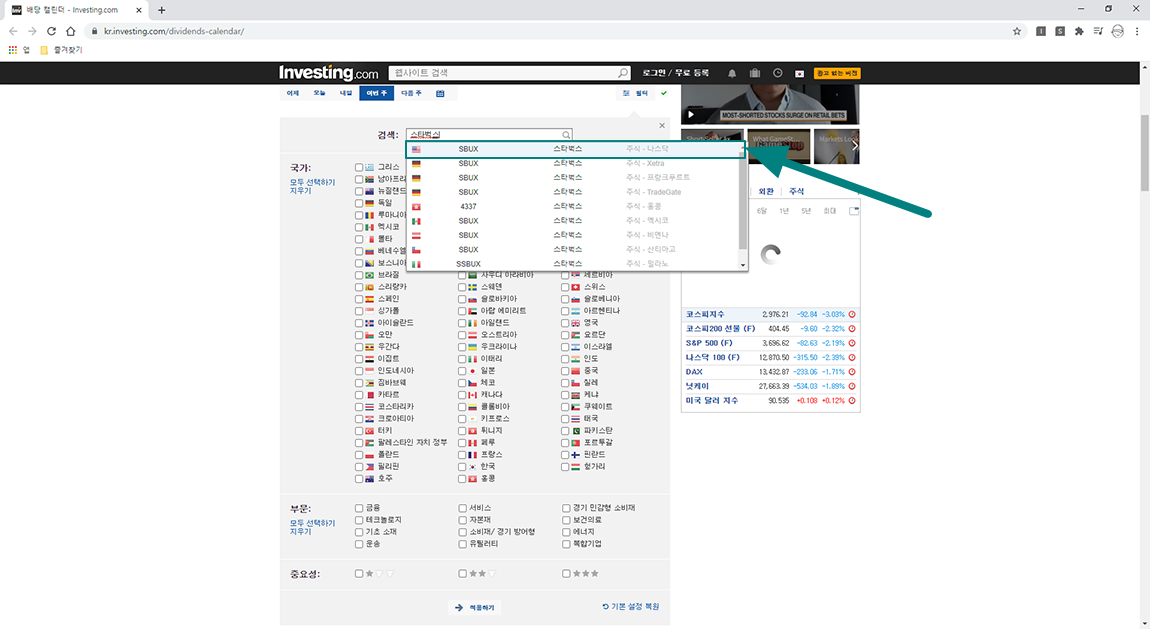Select SBUX TradeGate suggestion
The width and height of the screenshot is (1150, 629).
pos(573,192)
